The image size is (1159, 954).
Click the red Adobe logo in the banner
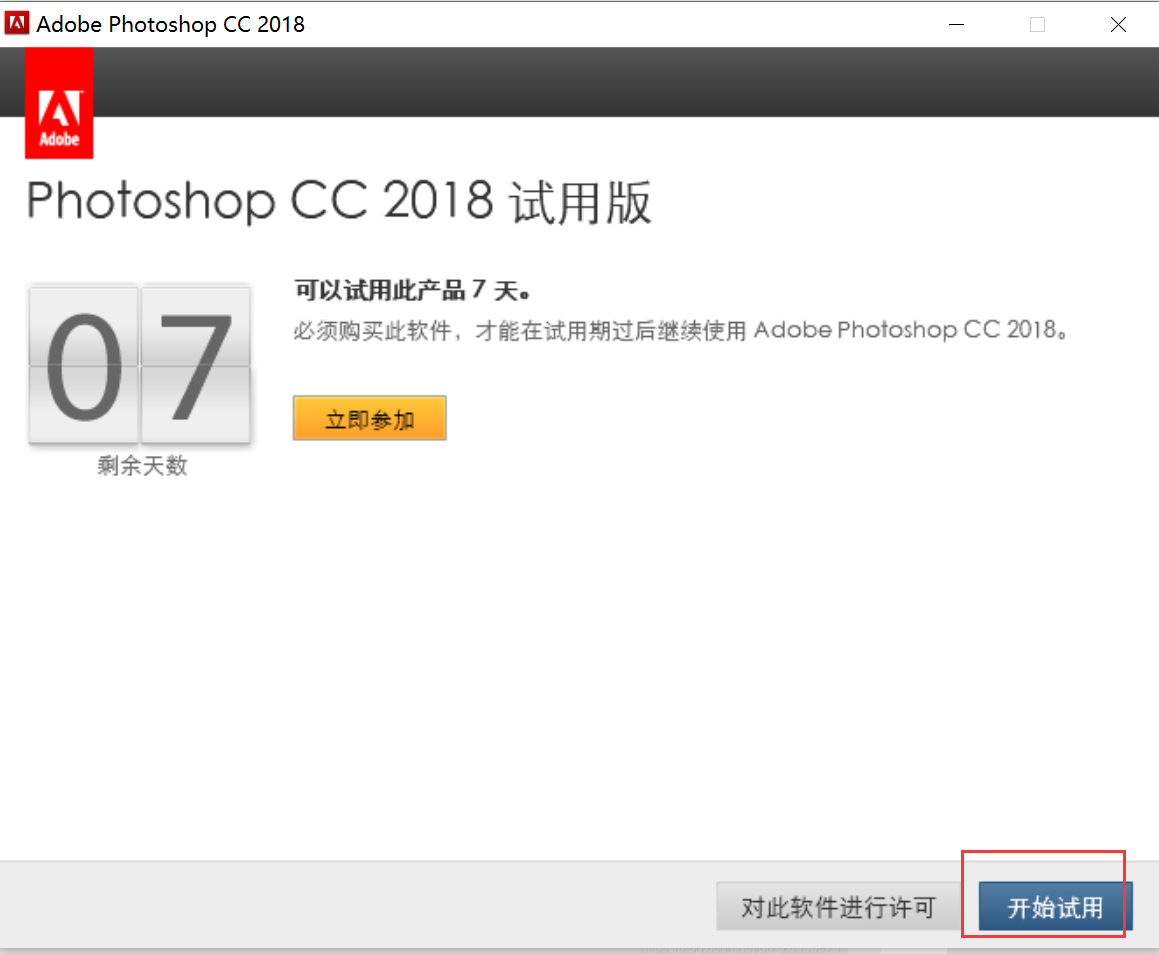coord(58,103)
